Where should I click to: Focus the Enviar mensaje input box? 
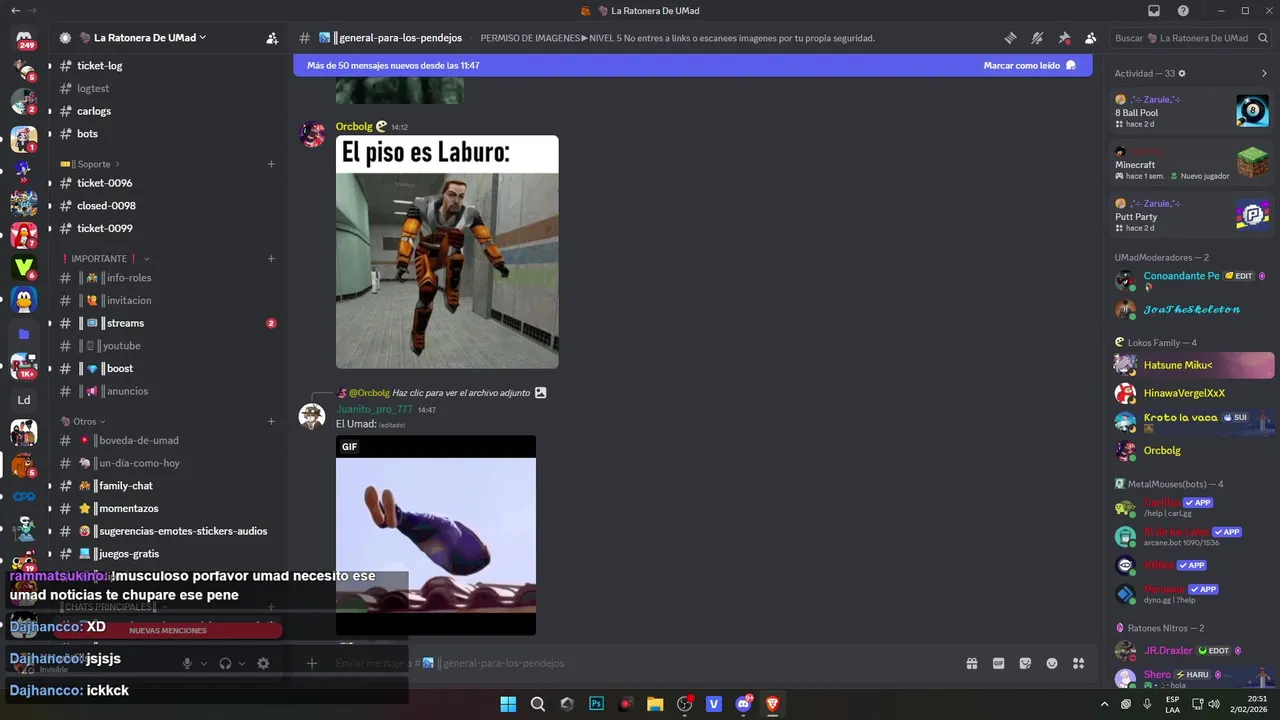tap(640, 663)
